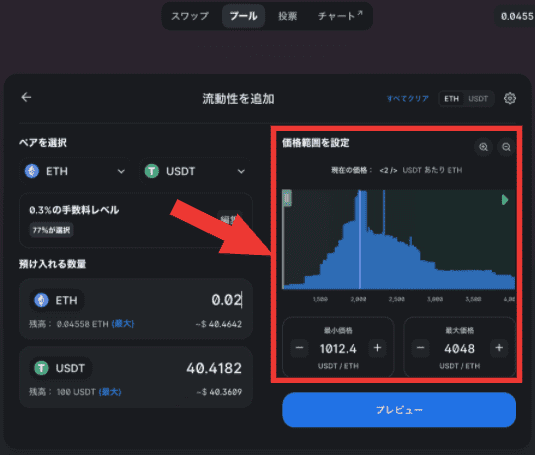Click すべてクリア link
535x455 pixels.
[407, 99]
